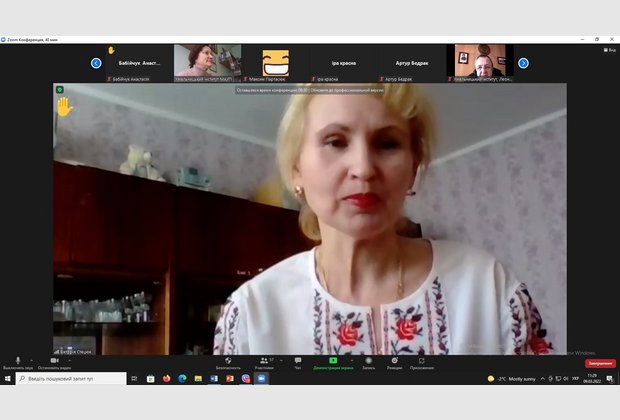620x420 pixels.
Task: Open View layout options at top right
Action: (x=609, y=50)
